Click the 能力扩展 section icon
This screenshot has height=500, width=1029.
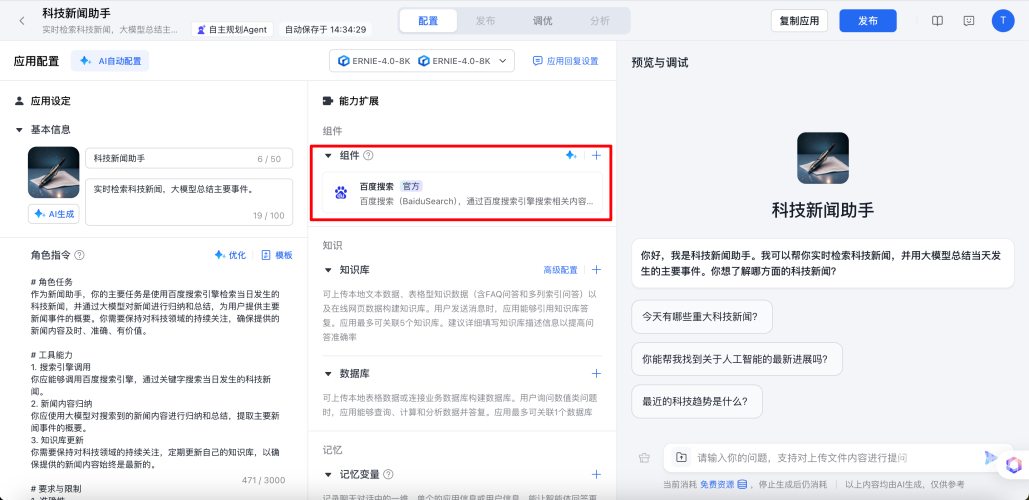coord(327,101)
